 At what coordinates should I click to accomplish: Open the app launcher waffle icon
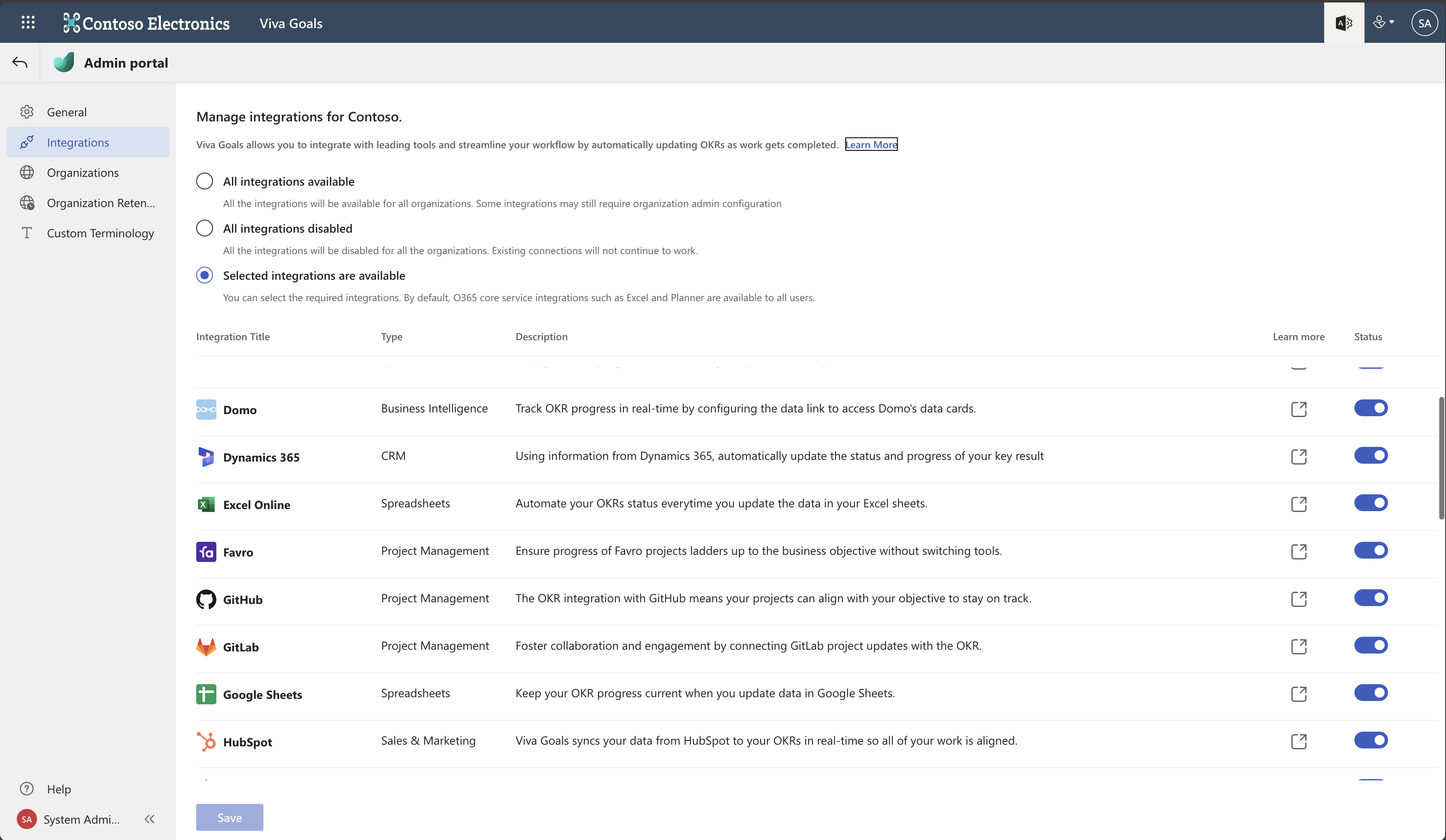point(28,22)
